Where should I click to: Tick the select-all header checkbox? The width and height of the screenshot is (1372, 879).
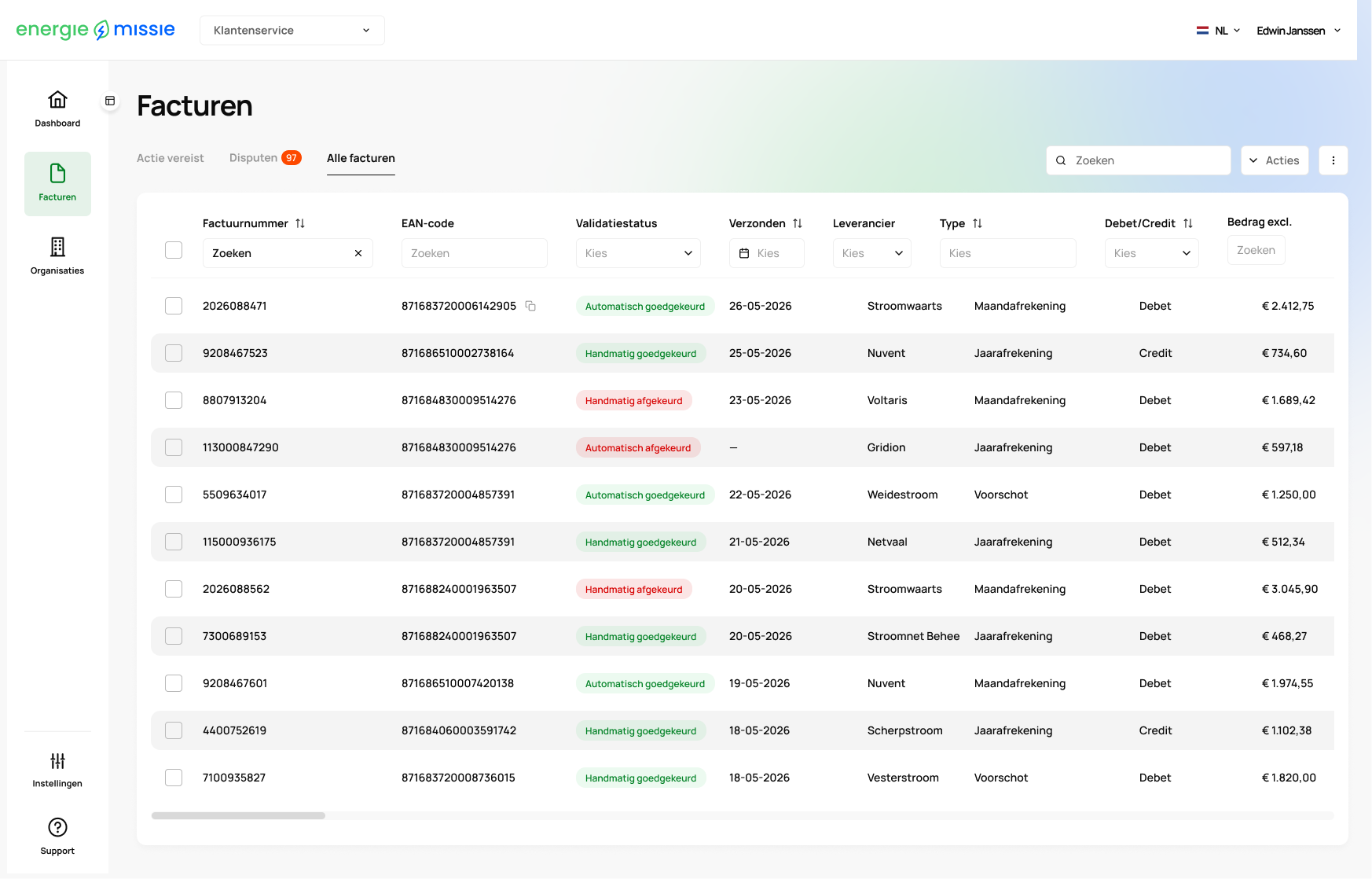pyautogui.click(x=174, y=250)
